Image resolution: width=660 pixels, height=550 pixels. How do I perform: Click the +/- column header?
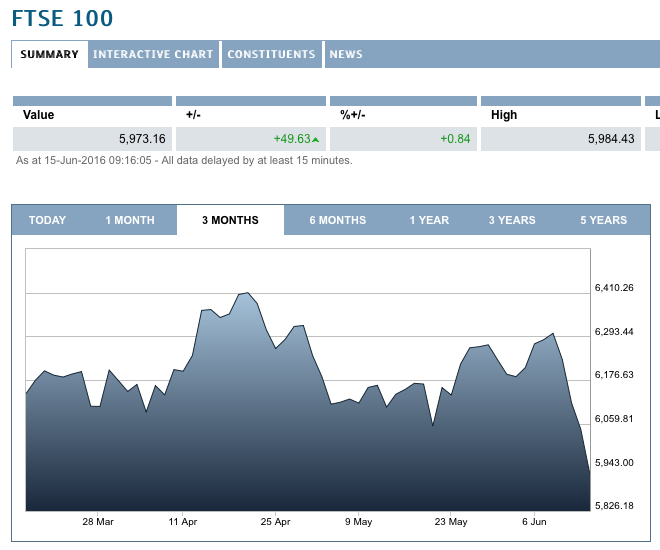coord(193,115)
